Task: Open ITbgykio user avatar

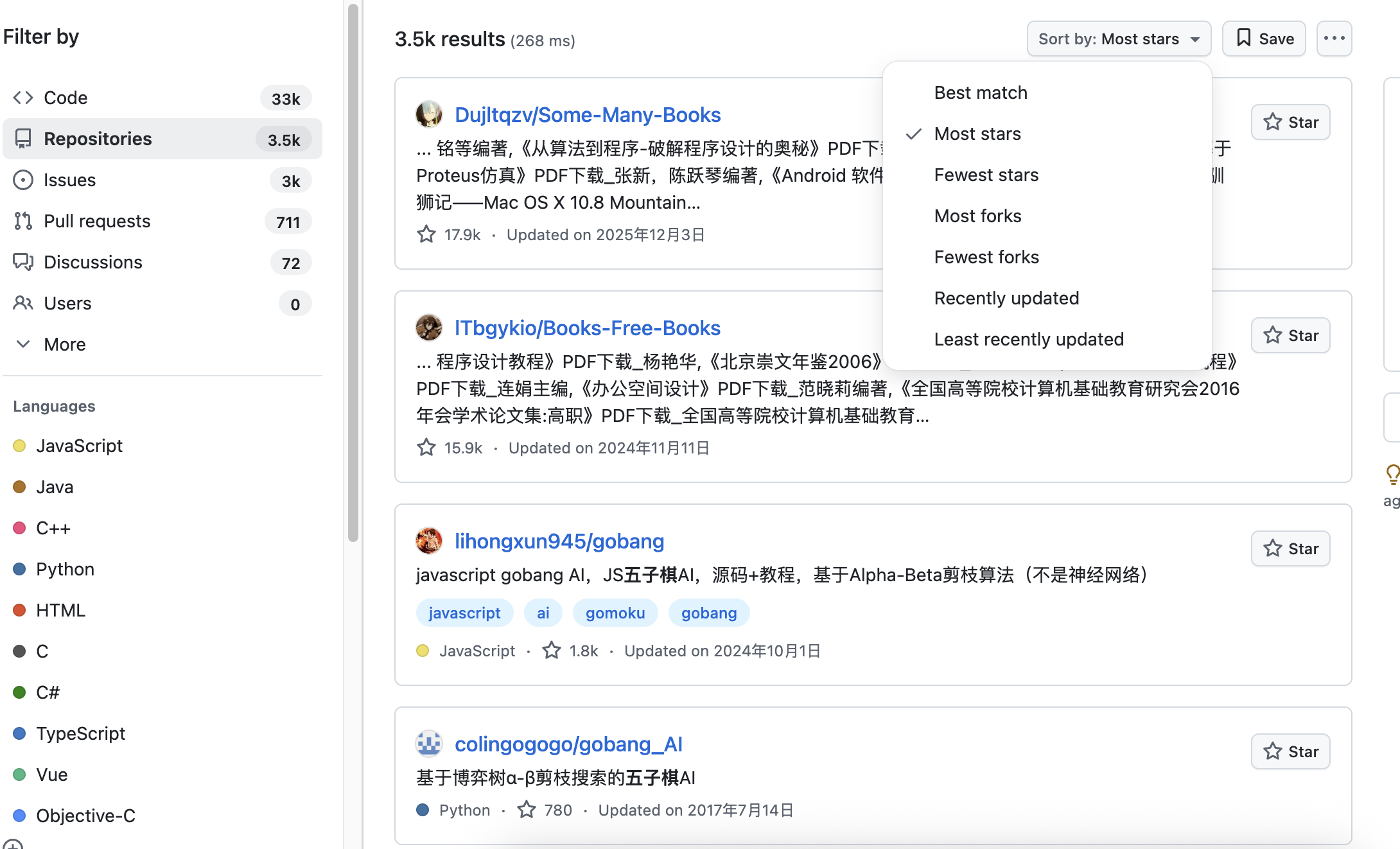Action: click(429, 328)
